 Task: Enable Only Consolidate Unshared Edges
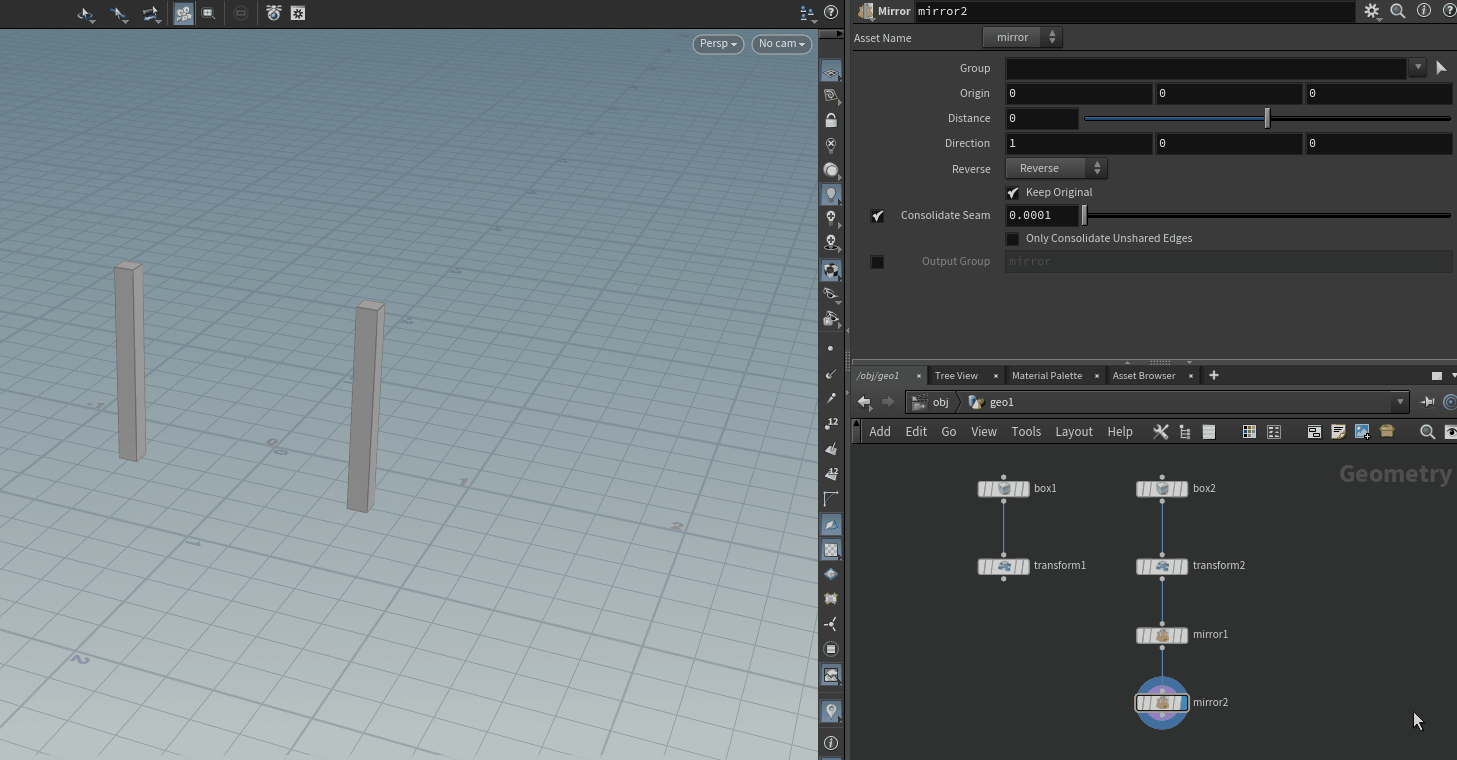pyautogui.click(x=1013, y=239)
